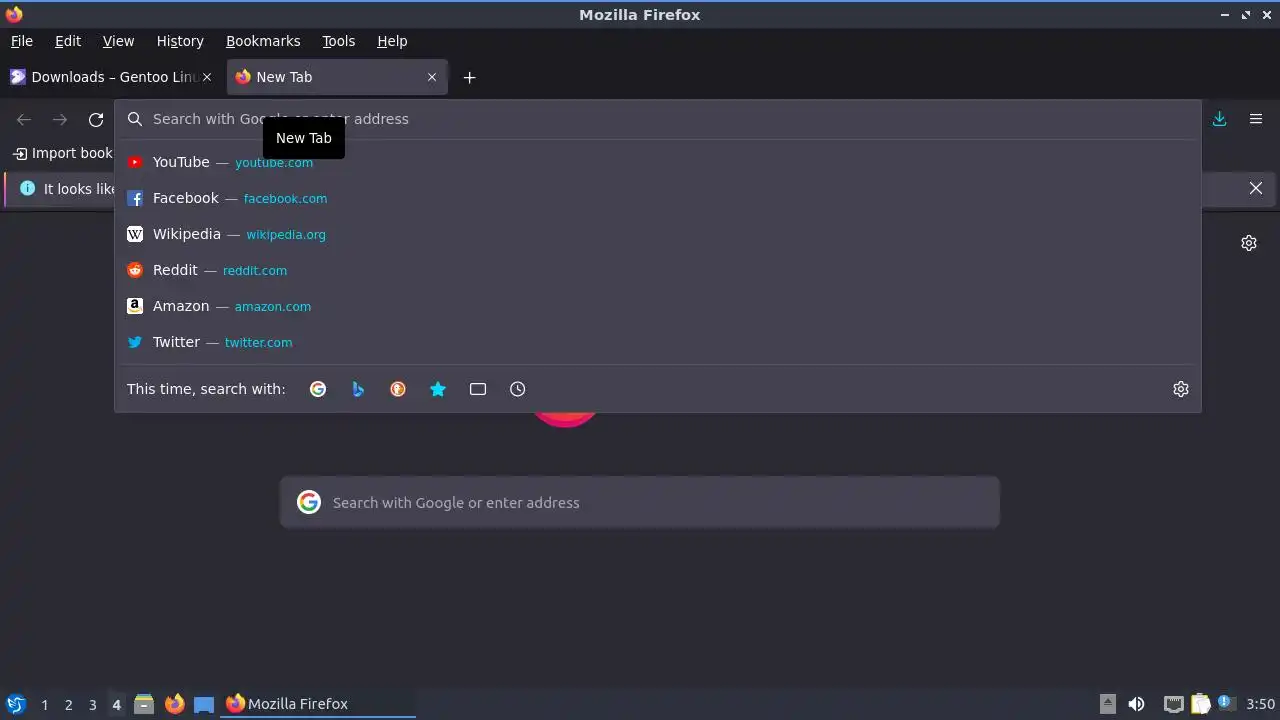Switch to workspace 4
Viewport: 1280px width, 720px height.
pos(116,704)
